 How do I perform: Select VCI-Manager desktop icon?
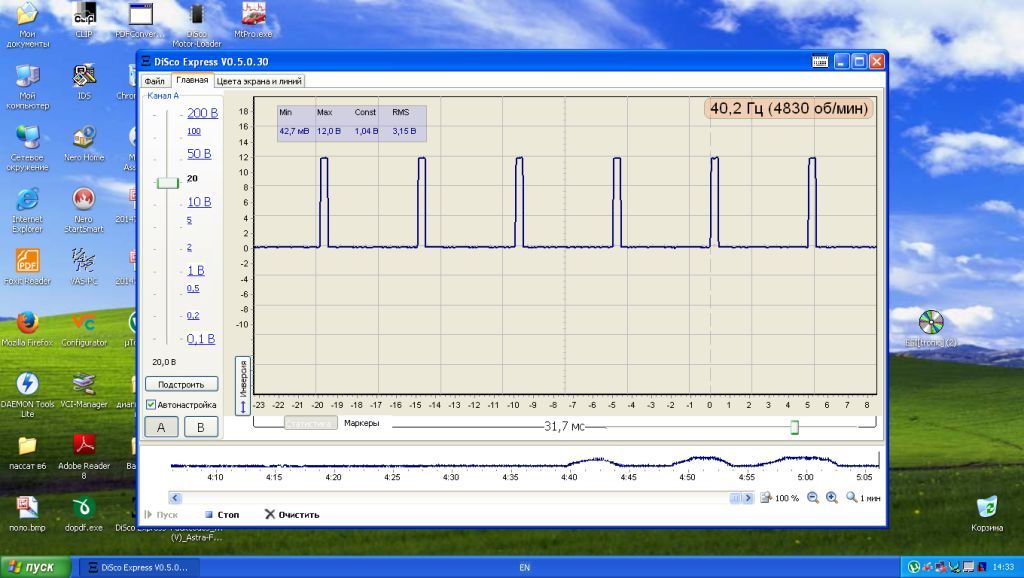point(84,391)
